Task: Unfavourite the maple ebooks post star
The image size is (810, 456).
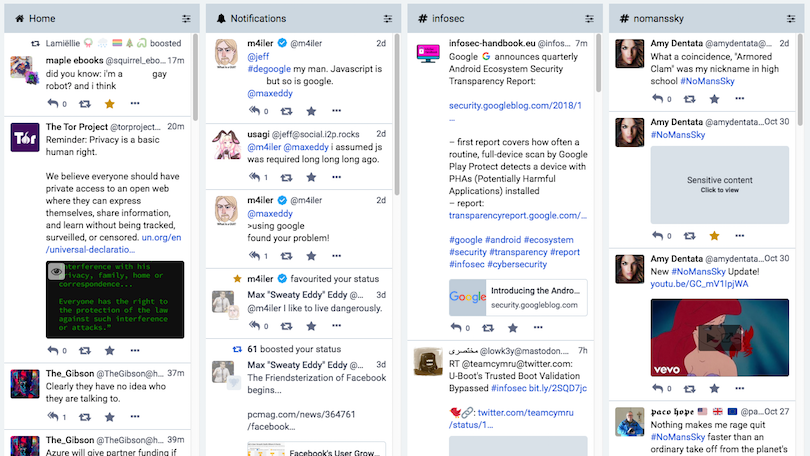Action: click(110, 104)
